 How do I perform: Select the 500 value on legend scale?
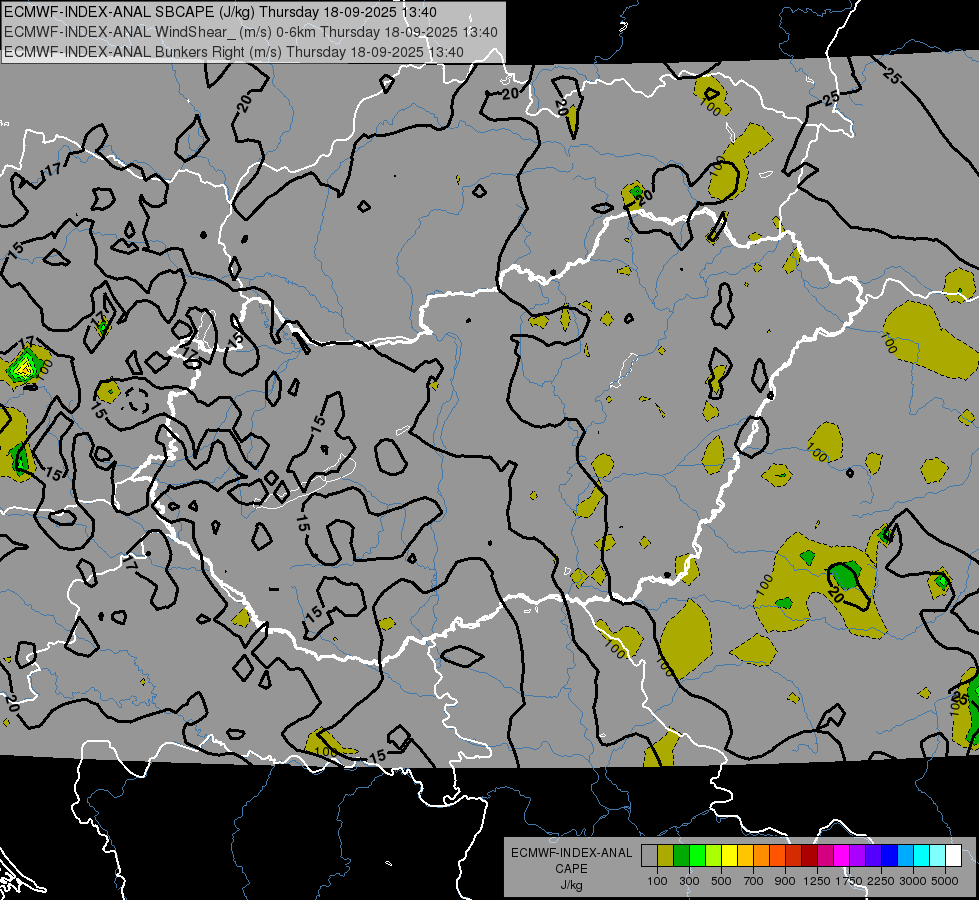point(721,881)
